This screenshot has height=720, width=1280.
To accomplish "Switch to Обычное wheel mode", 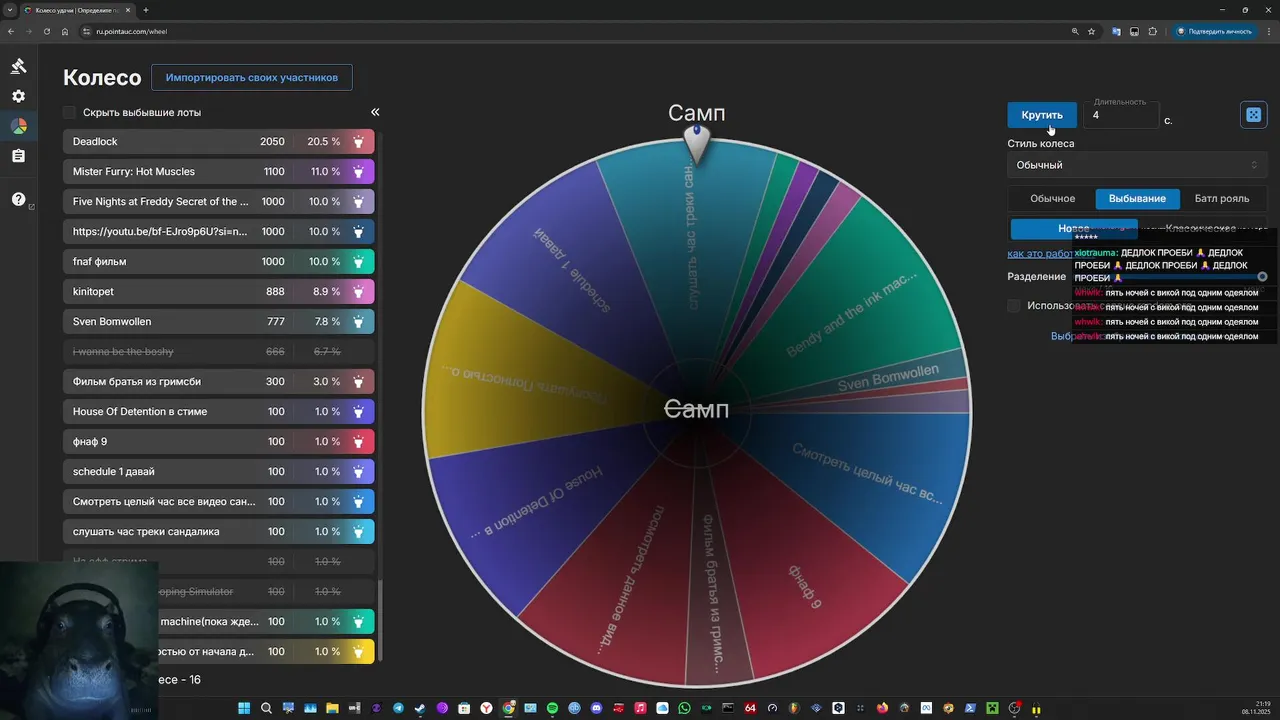I will (1052, 199).
